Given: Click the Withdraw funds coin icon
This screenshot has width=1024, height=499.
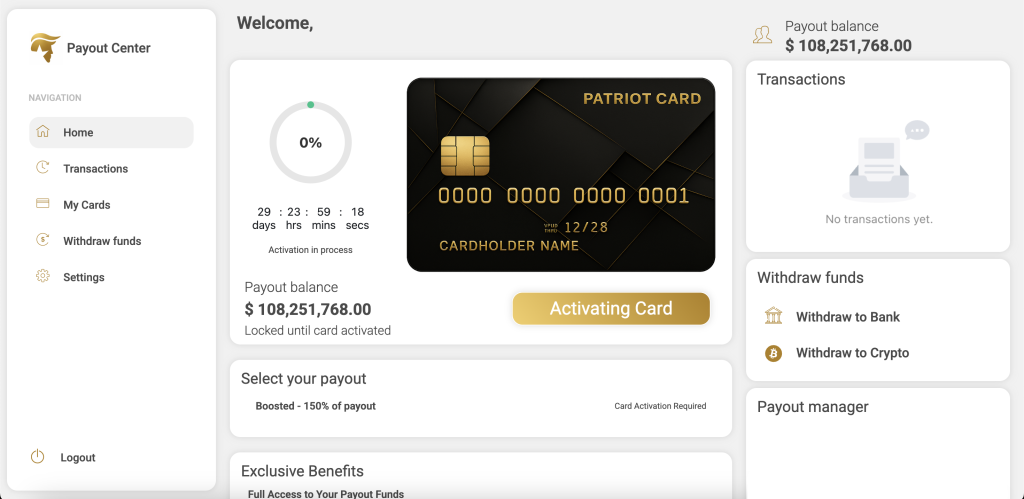Looking at the screenshot, I should (x=42, y=240).
